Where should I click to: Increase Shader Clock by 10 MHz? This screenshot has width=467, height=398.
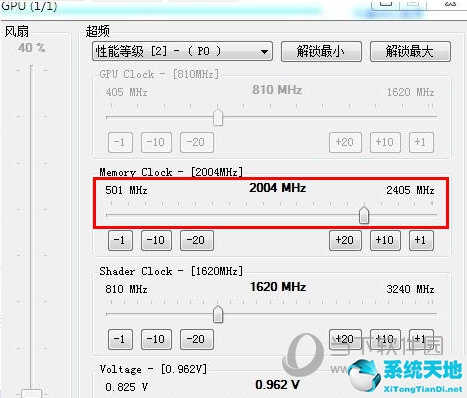385,339
